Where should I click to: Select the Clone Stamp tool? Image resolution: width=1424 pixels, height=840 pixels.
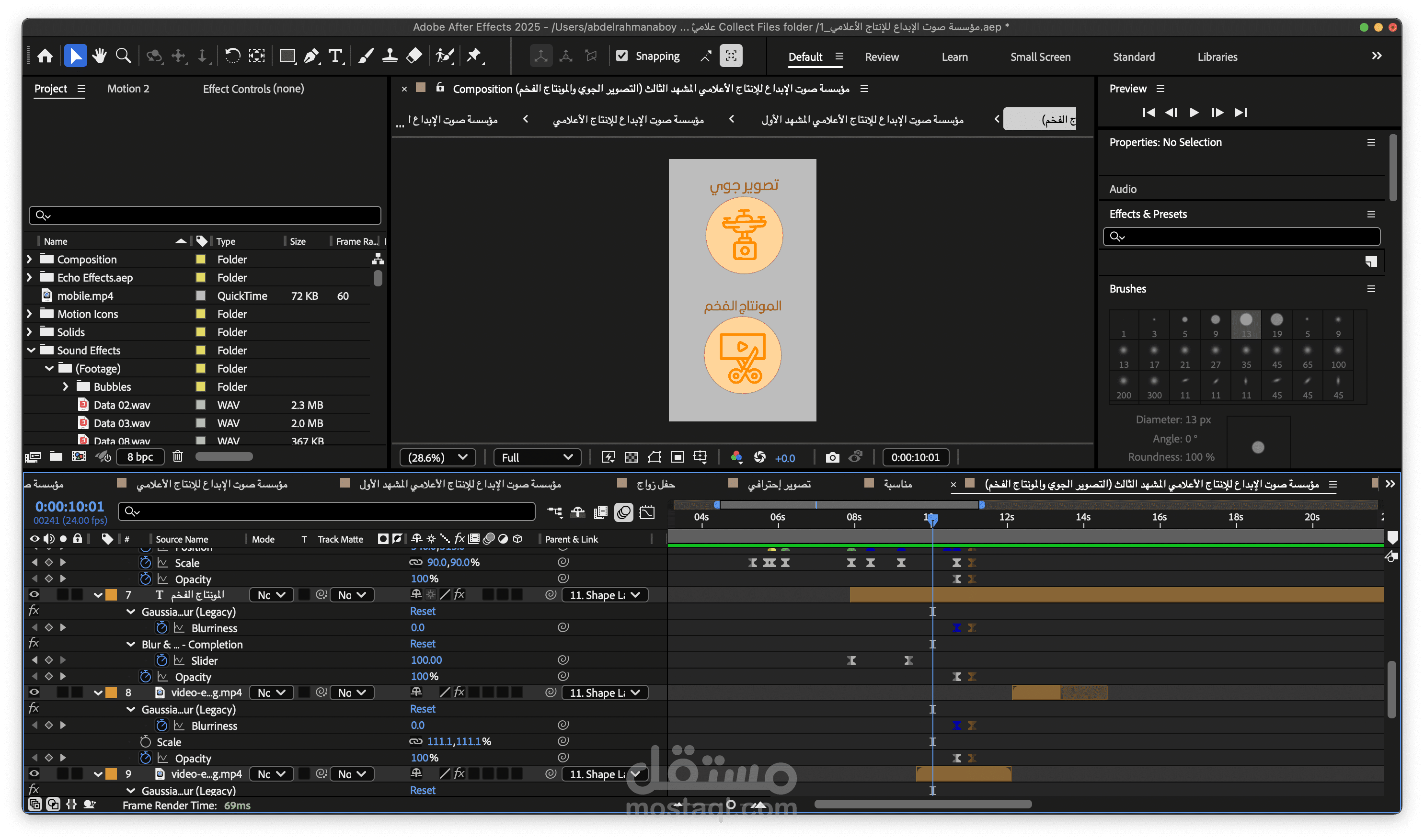tap(390, 56)
